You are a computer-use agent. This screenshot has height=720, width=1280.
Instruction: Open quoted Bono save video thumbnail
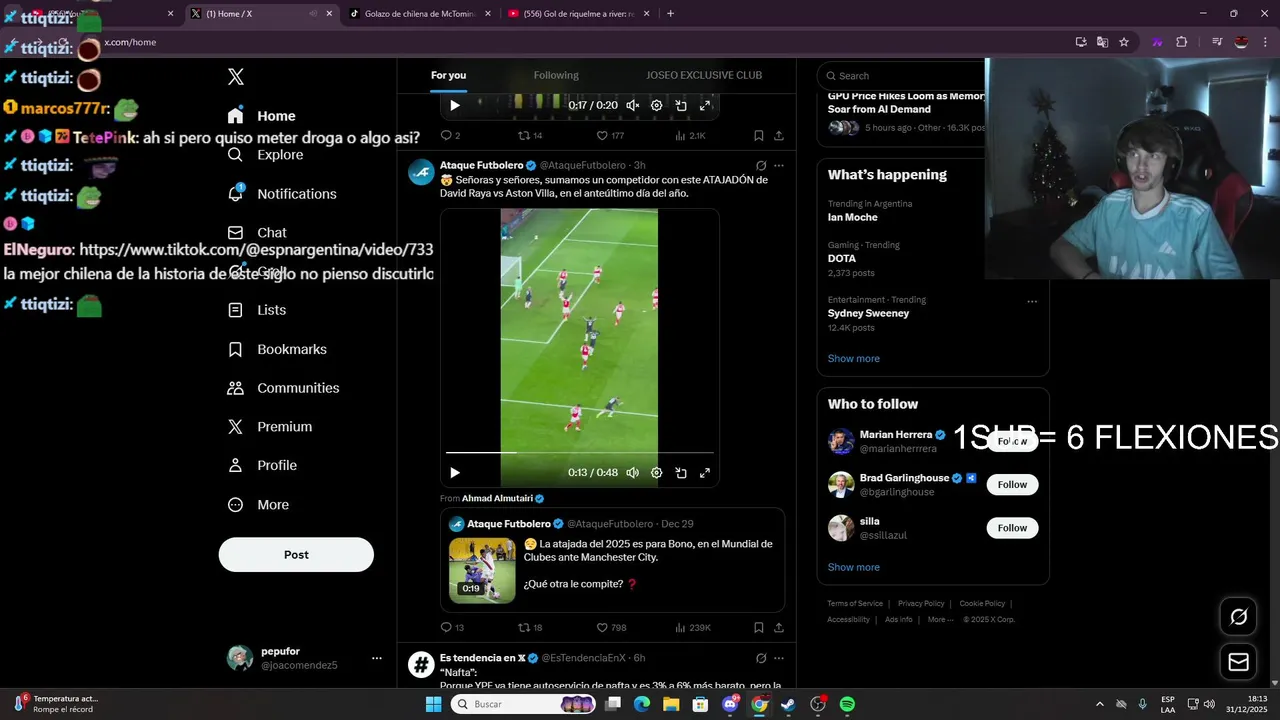482,570
